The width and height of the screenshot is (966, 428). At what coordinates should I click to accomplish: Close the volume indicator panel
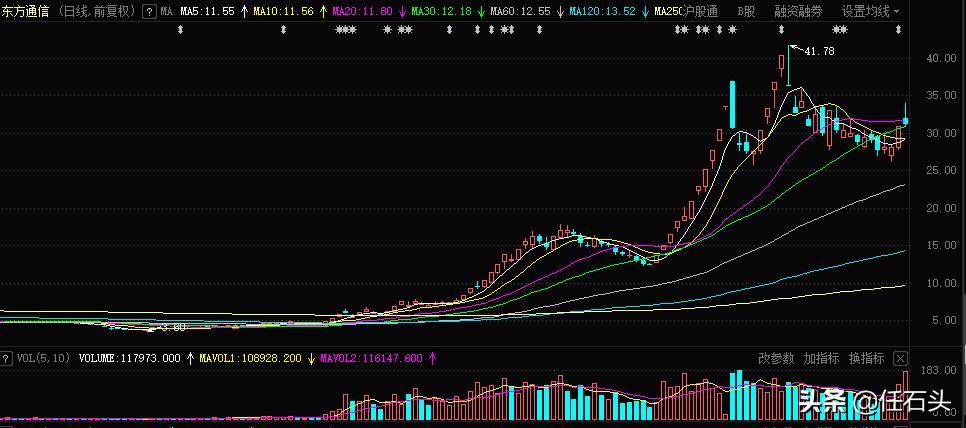coord(900,358)
